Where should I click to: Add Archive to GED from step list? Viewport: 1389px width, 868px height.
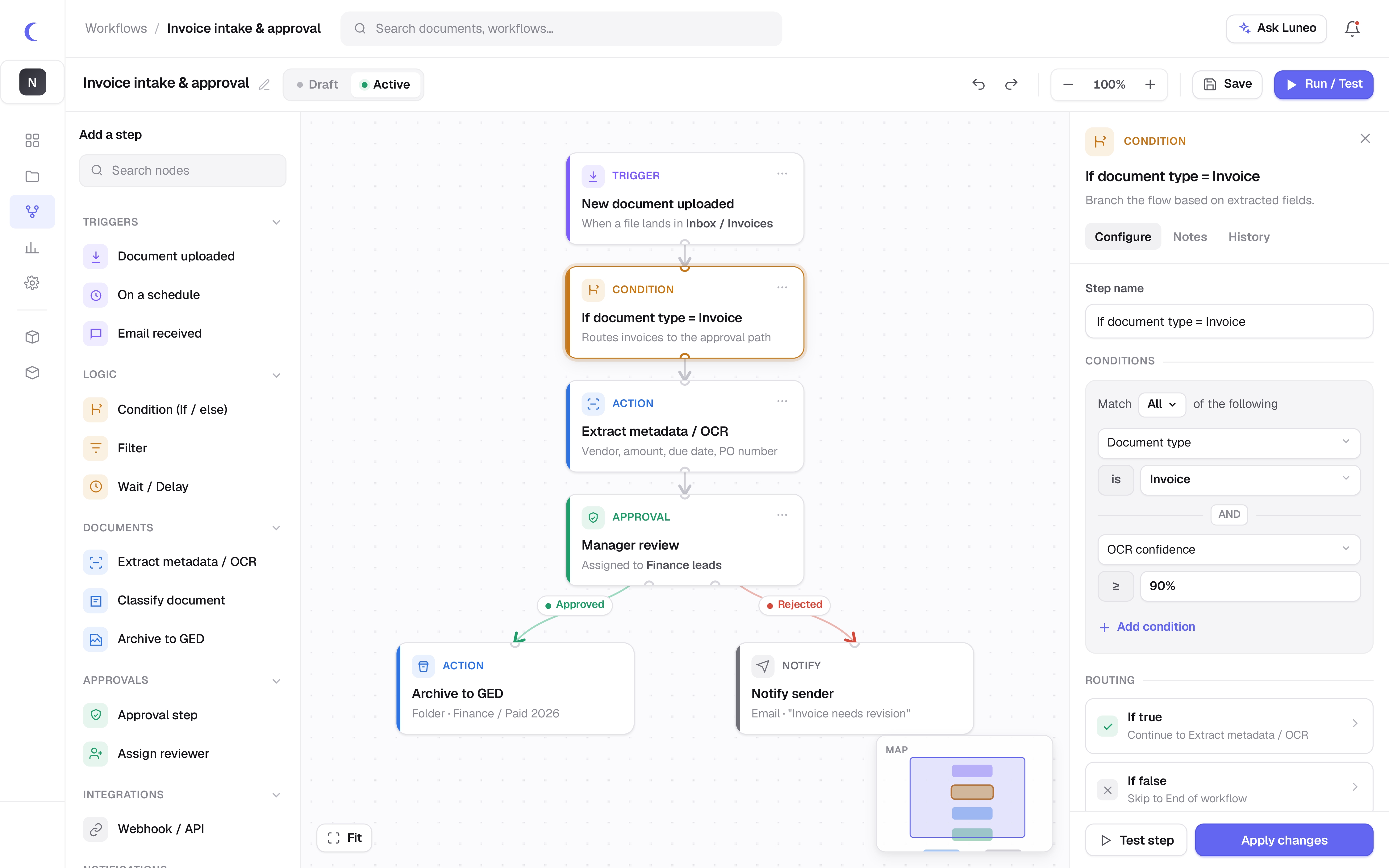(183, 639)
